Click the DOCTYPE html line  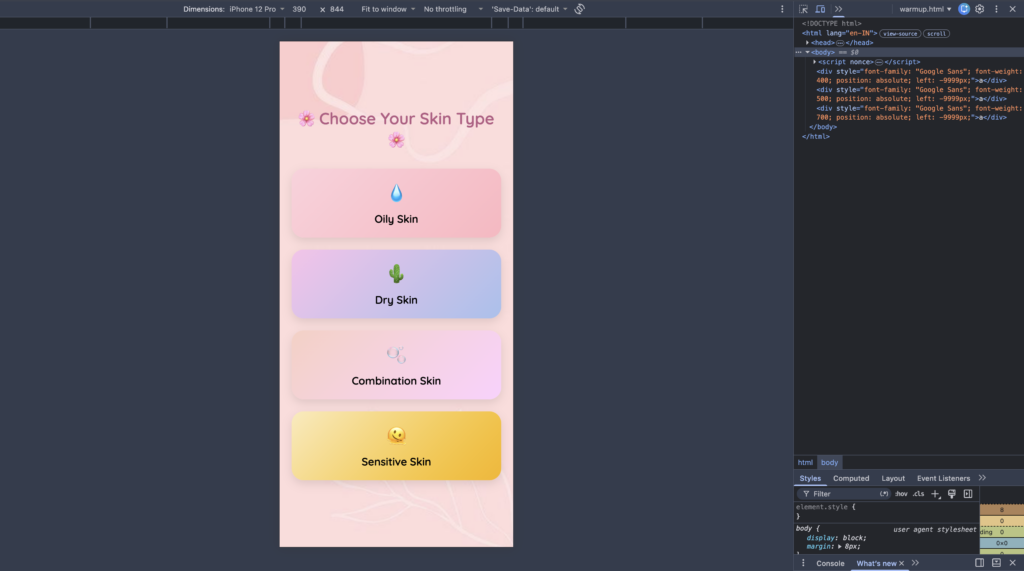click(831, 24)
